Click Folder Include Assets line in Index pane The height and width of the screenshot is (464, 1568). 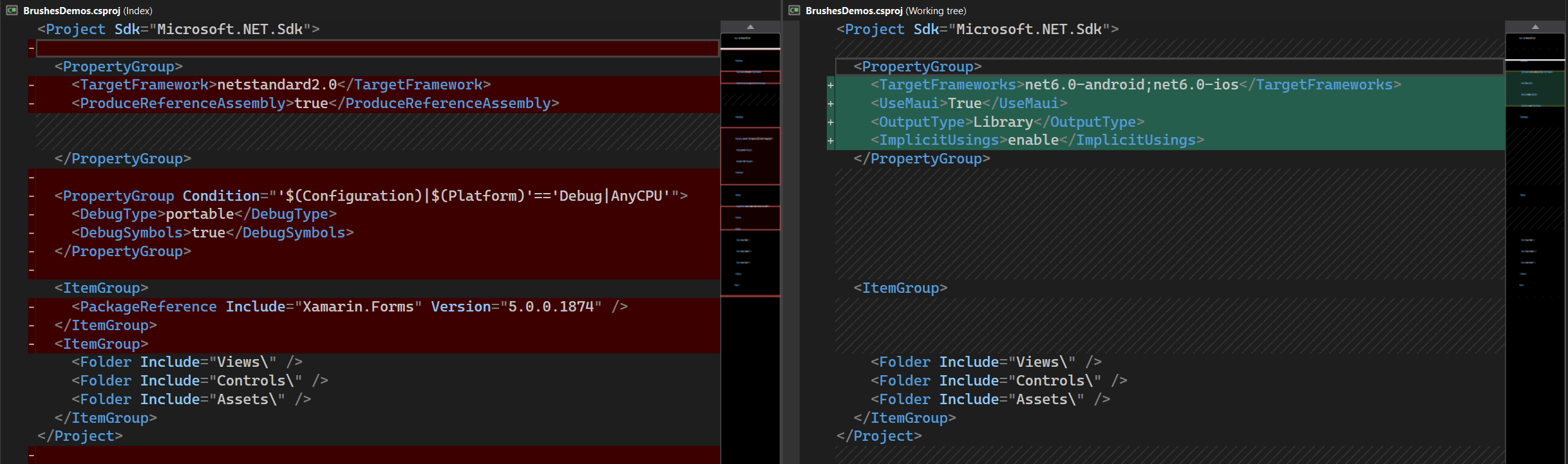point(191,400)
